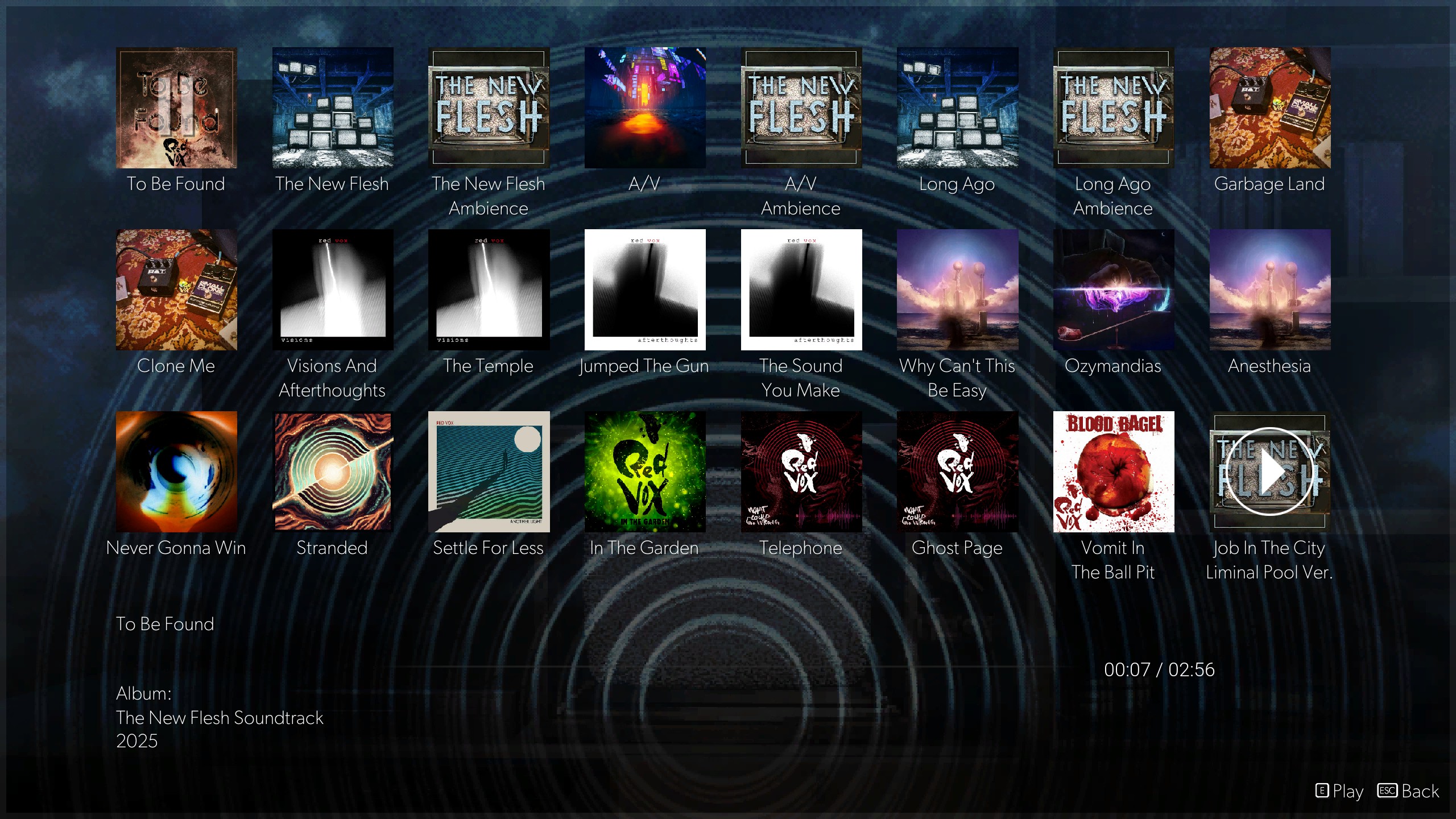This screenshot has width=1456, height=819.
Task: Select Vomit In The Ball Pit cover
Action: click(x=1113, y=471)
